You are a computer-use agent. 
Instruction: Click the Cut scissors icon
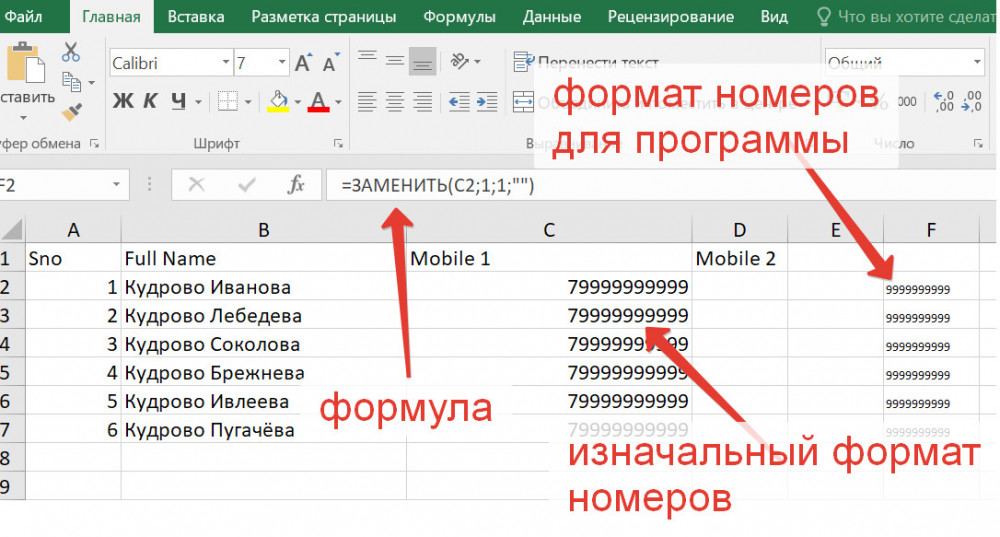click(x=71, y=52)
